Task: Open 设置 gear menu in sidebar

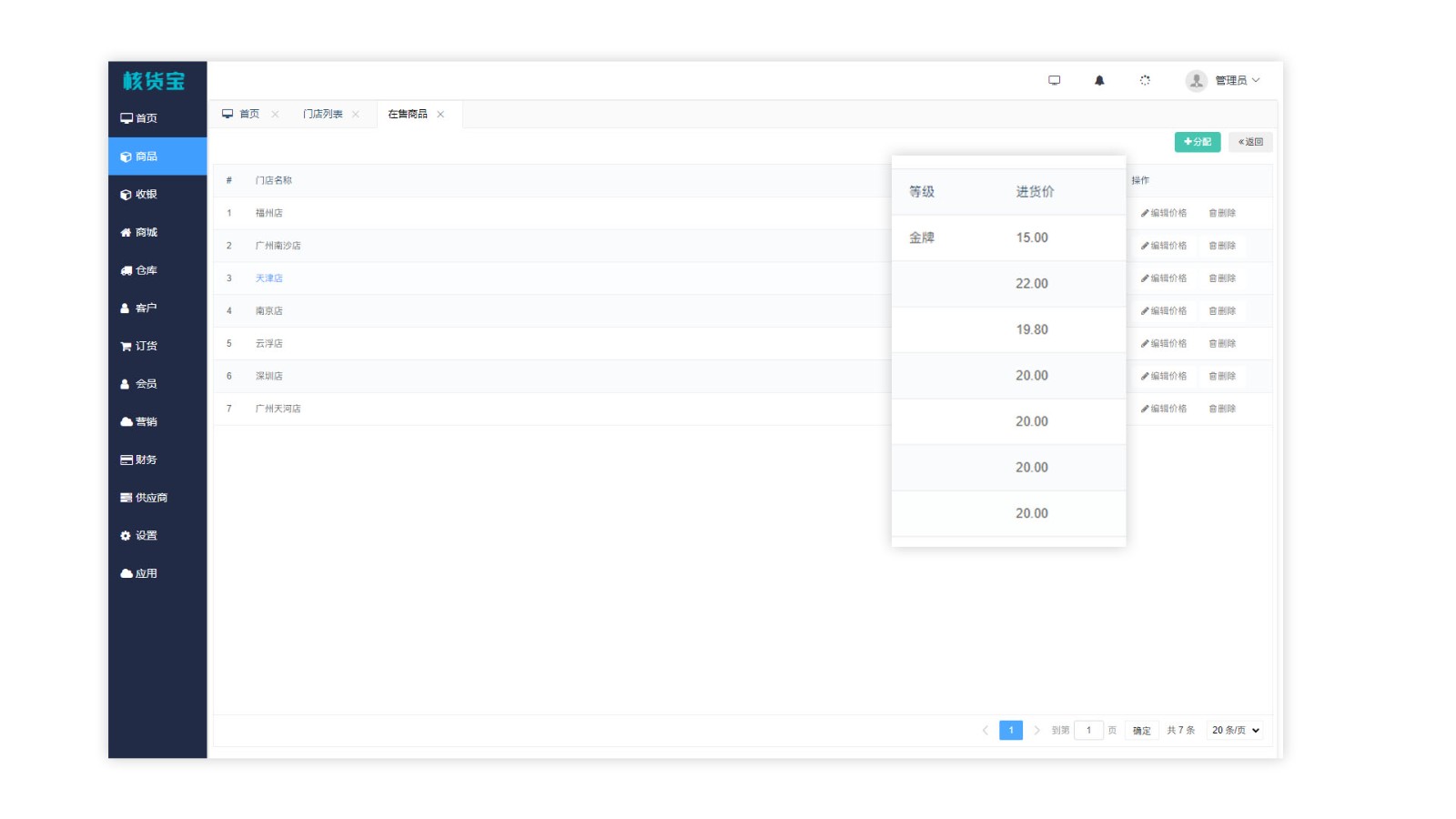Action: [146, 536]
